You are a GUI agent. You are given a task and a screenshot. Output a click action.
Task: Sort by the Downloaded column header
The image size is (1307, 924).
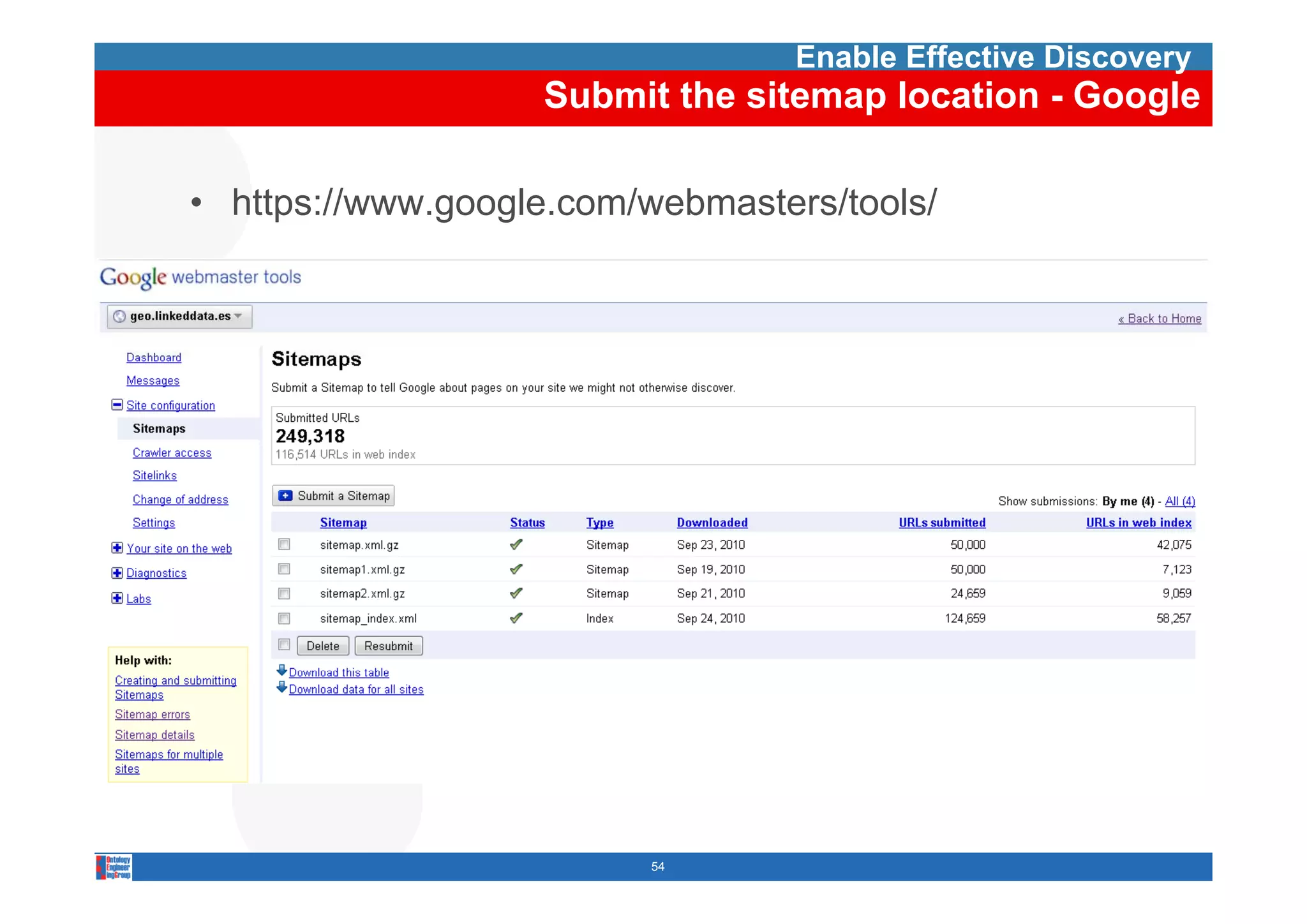point(712,523)
